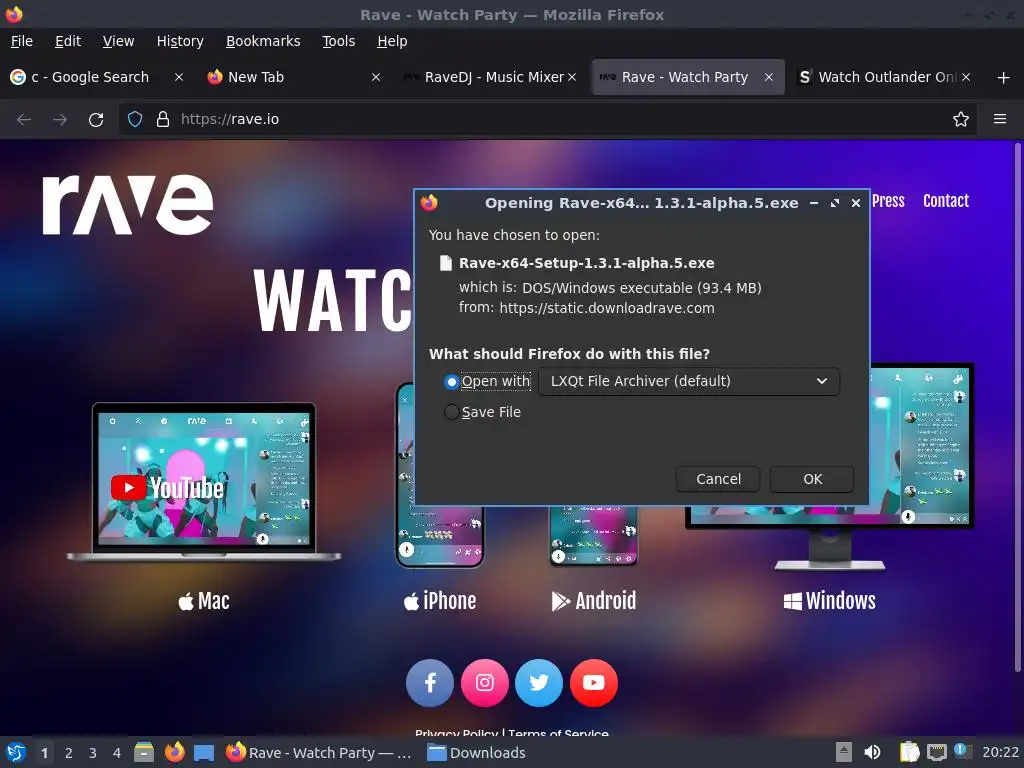This screenshot has width=1024, height=768.
Task: Click the Rave-x64-Setup-1.3.1-alpha.5.exe file name
Action: (586, 263)
